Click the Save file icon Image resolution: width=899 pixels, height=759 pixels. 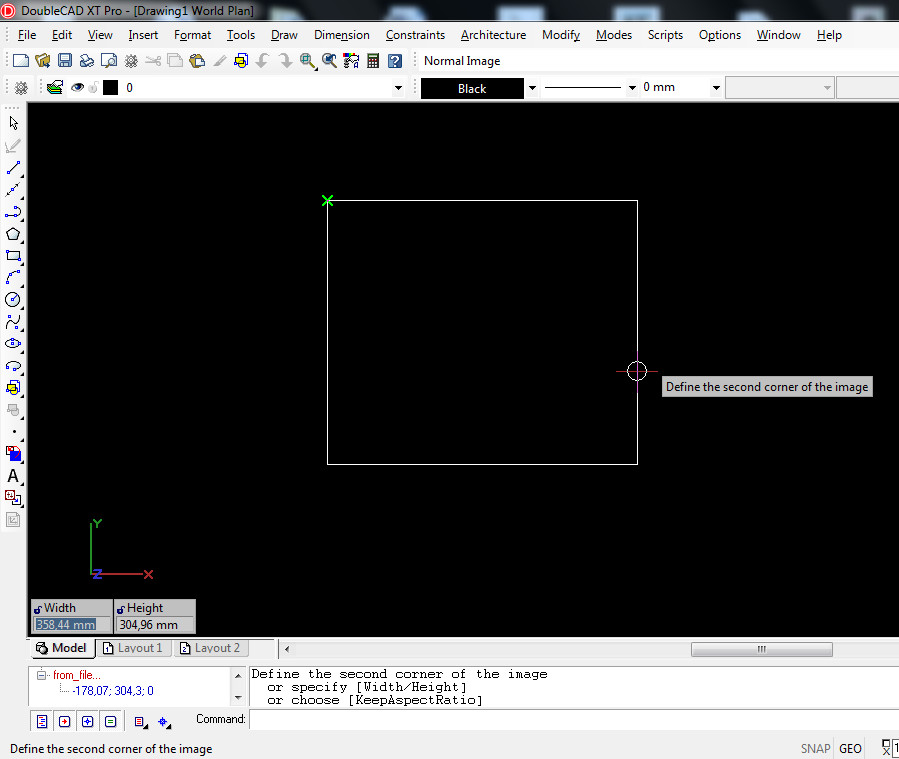65,61
